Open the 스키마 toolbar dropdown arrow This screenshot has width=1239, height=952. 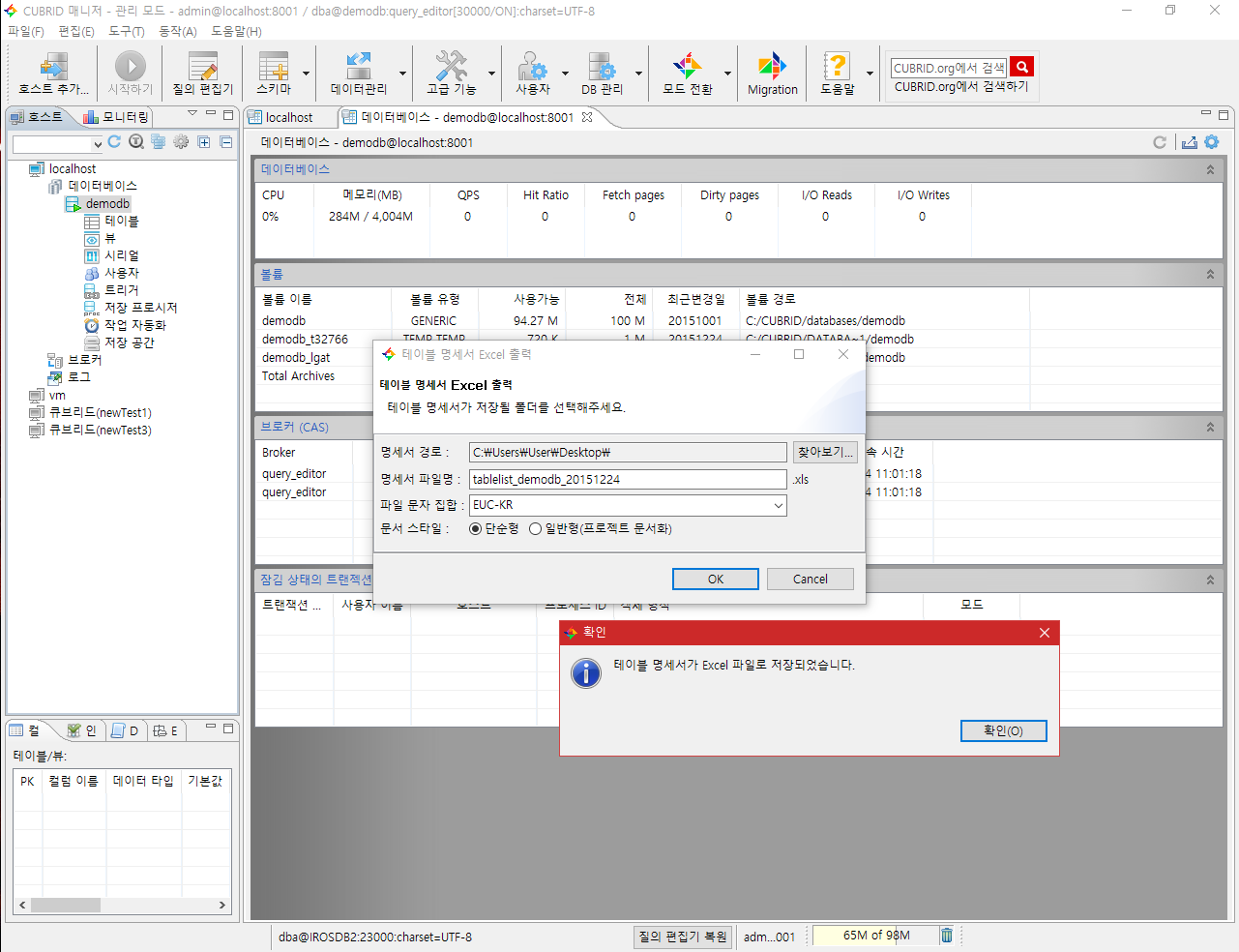pyautogui.click(x=307, y=74)
